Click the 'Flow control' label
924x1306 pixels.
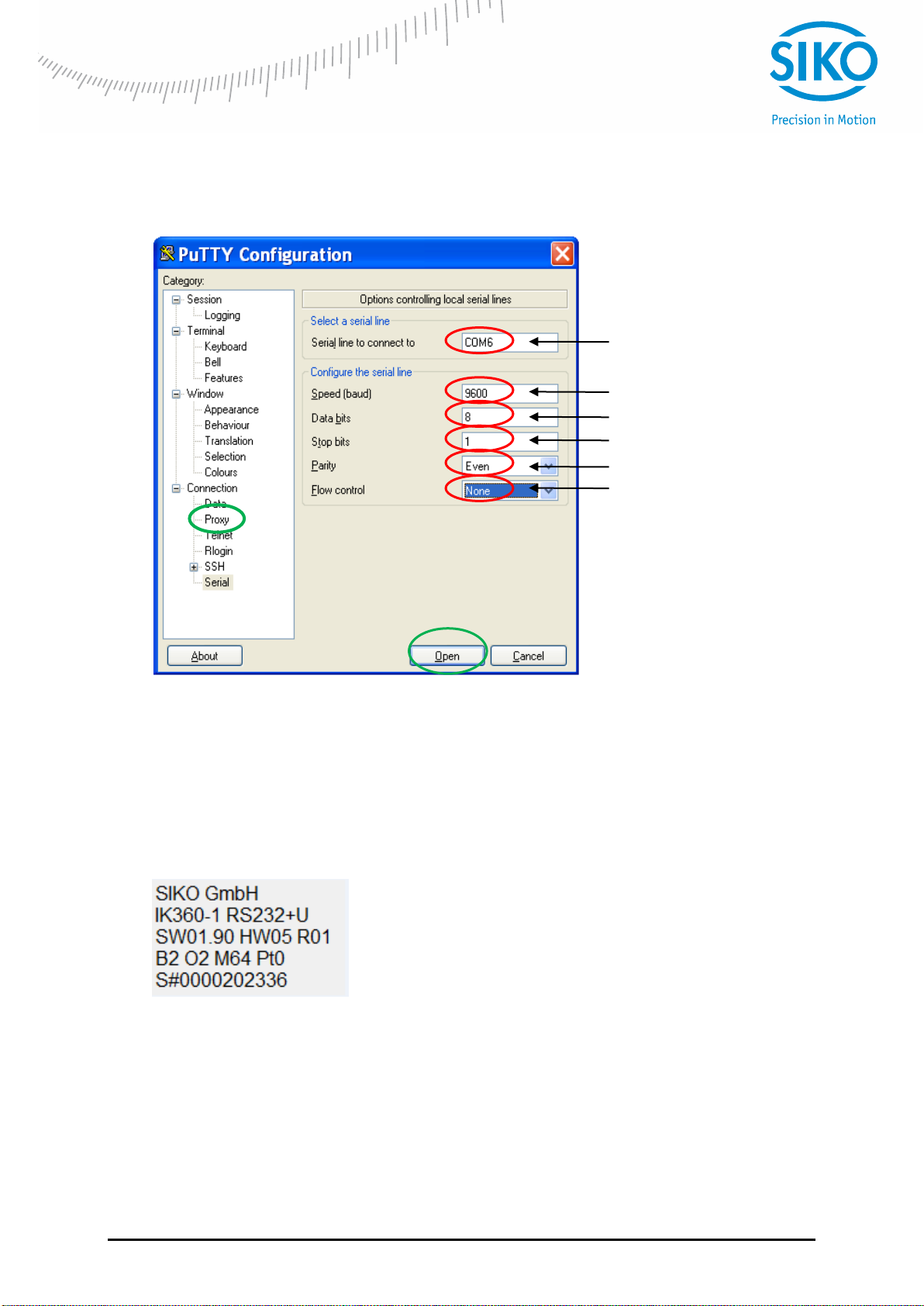coord(338,490)
